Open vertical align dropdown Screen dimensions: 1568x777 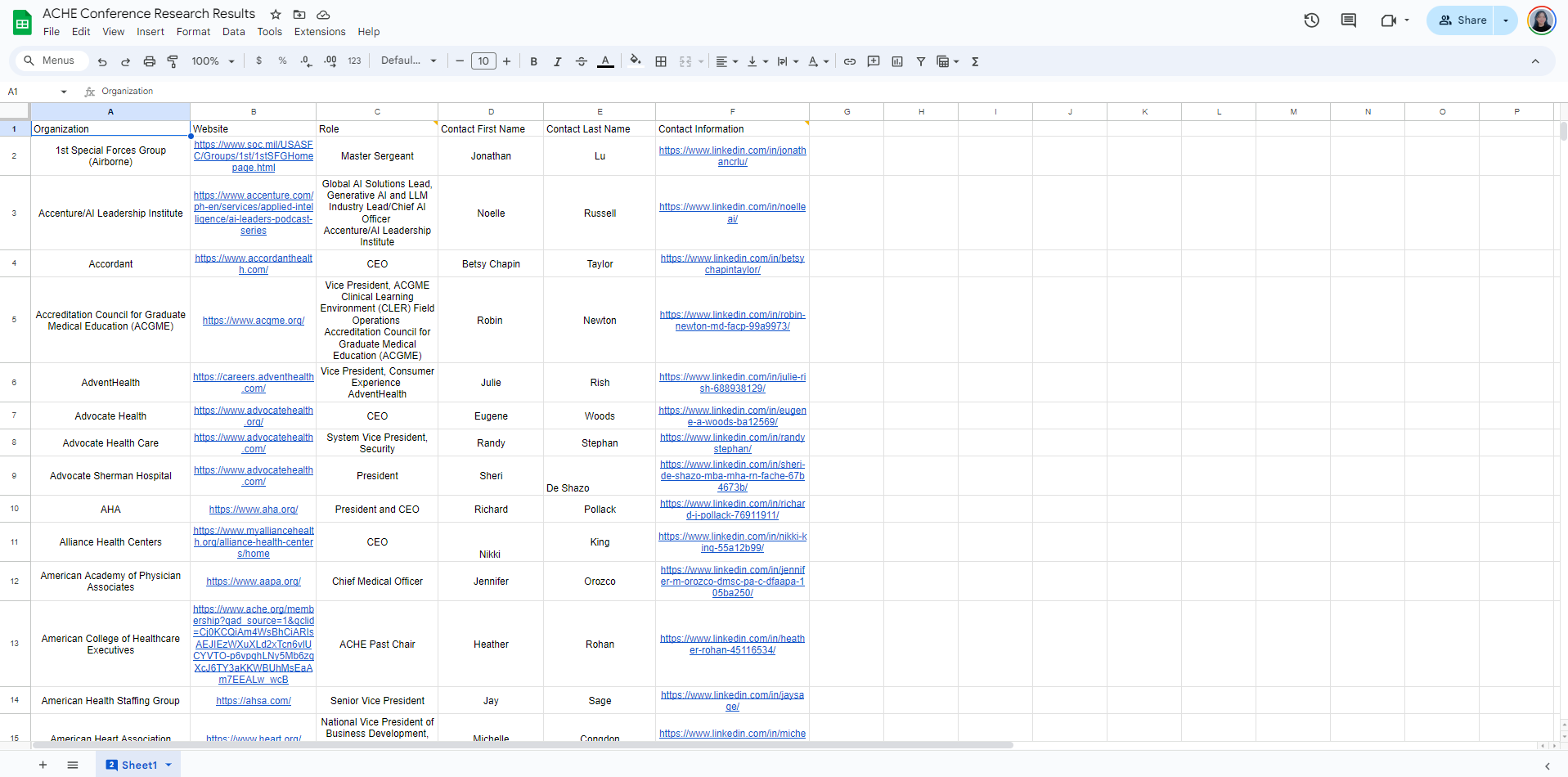(x=757, y=61)
